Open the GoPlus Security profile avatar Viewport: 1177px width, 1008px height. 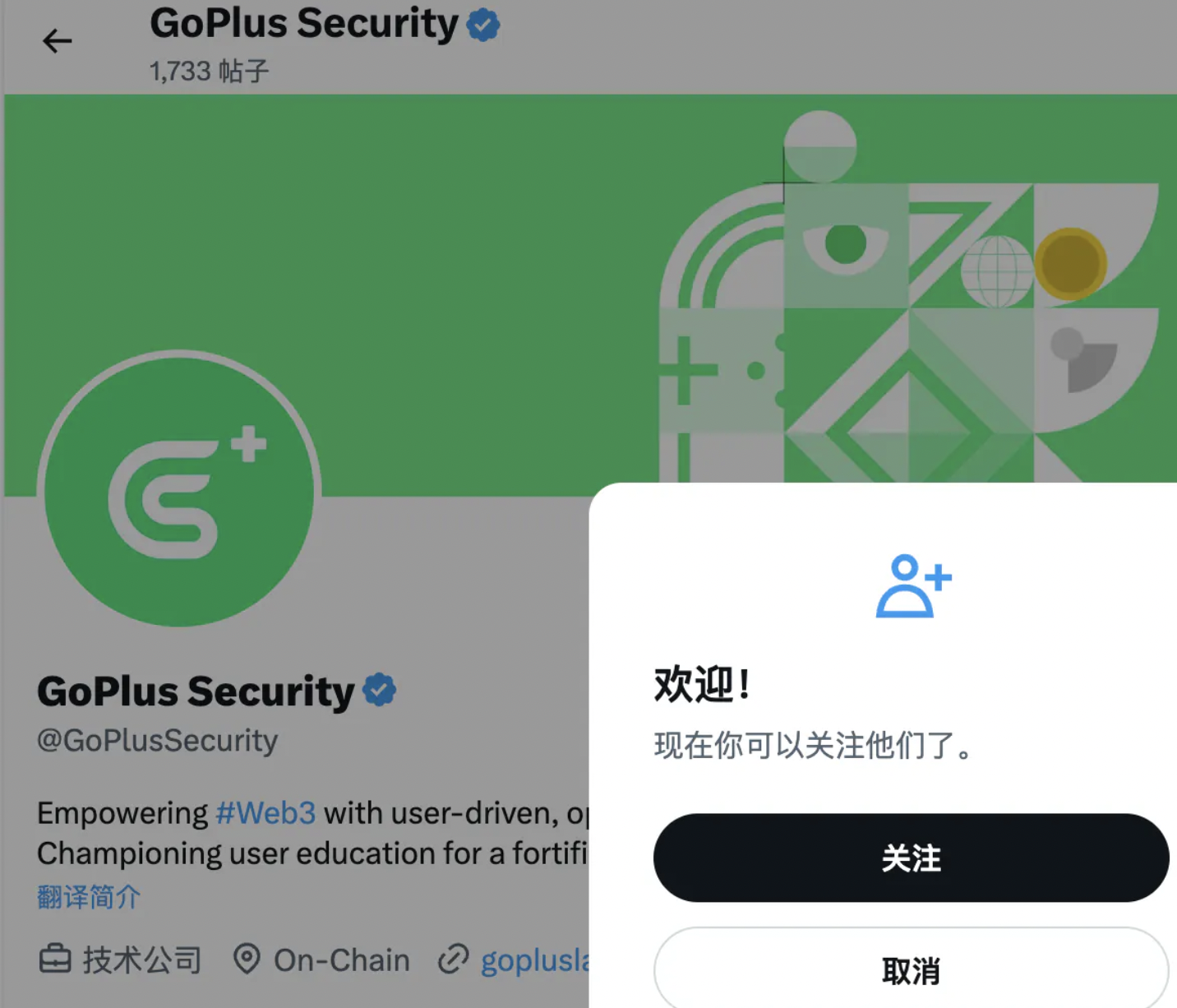[x=179, y=488]
